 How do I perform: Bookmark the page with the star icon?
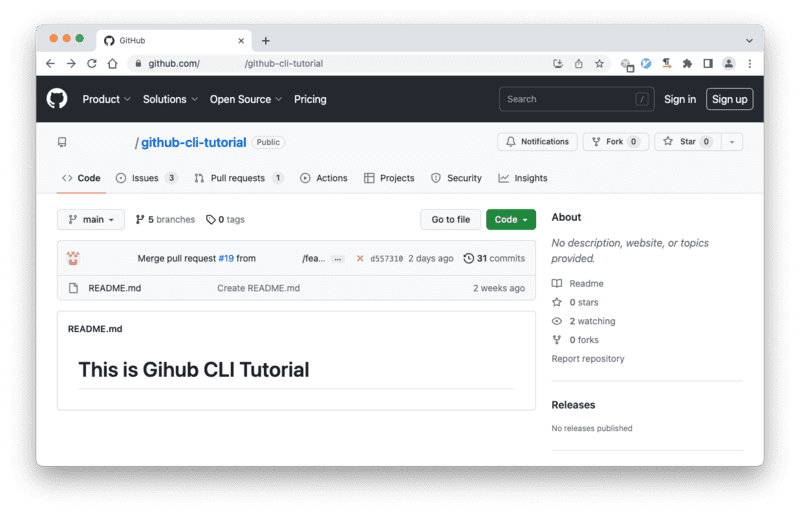tap(599, 63)
